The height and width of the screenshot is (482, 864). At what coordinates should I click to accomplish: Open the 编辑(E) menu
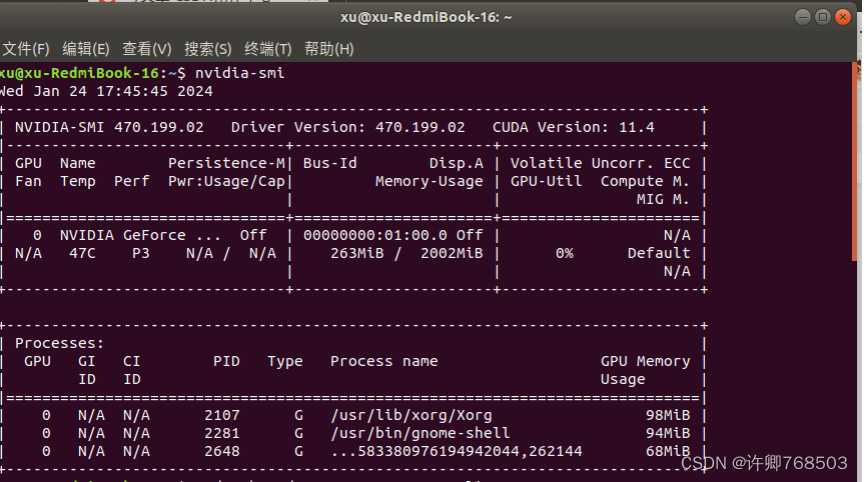pyautogui.click(x=86, y=49)
